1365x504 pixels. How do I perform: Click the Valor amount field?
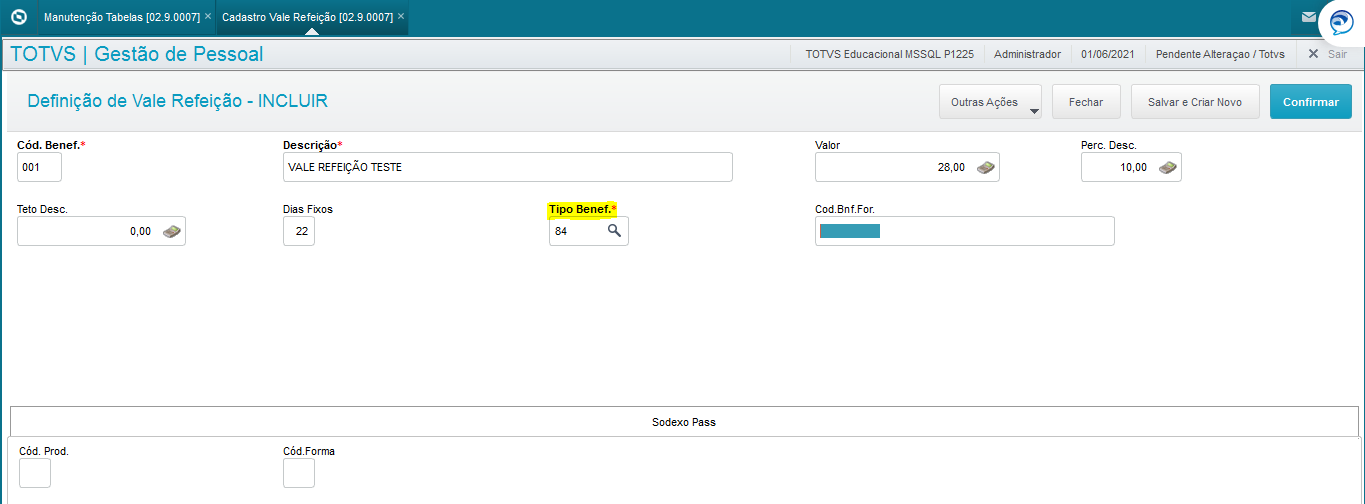pyautogui.click(x=907, y=167)
